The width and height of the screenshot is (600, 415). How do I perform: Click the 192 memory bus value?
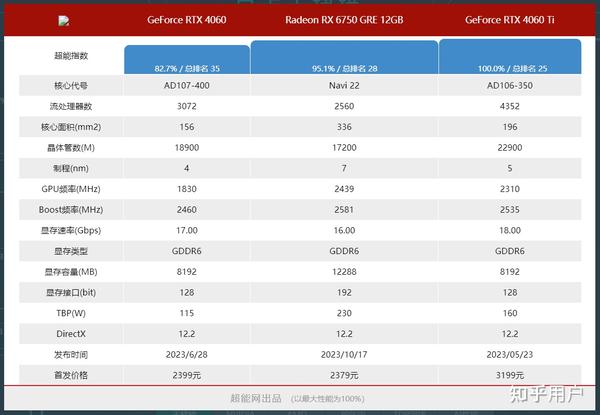pos(344,293)
